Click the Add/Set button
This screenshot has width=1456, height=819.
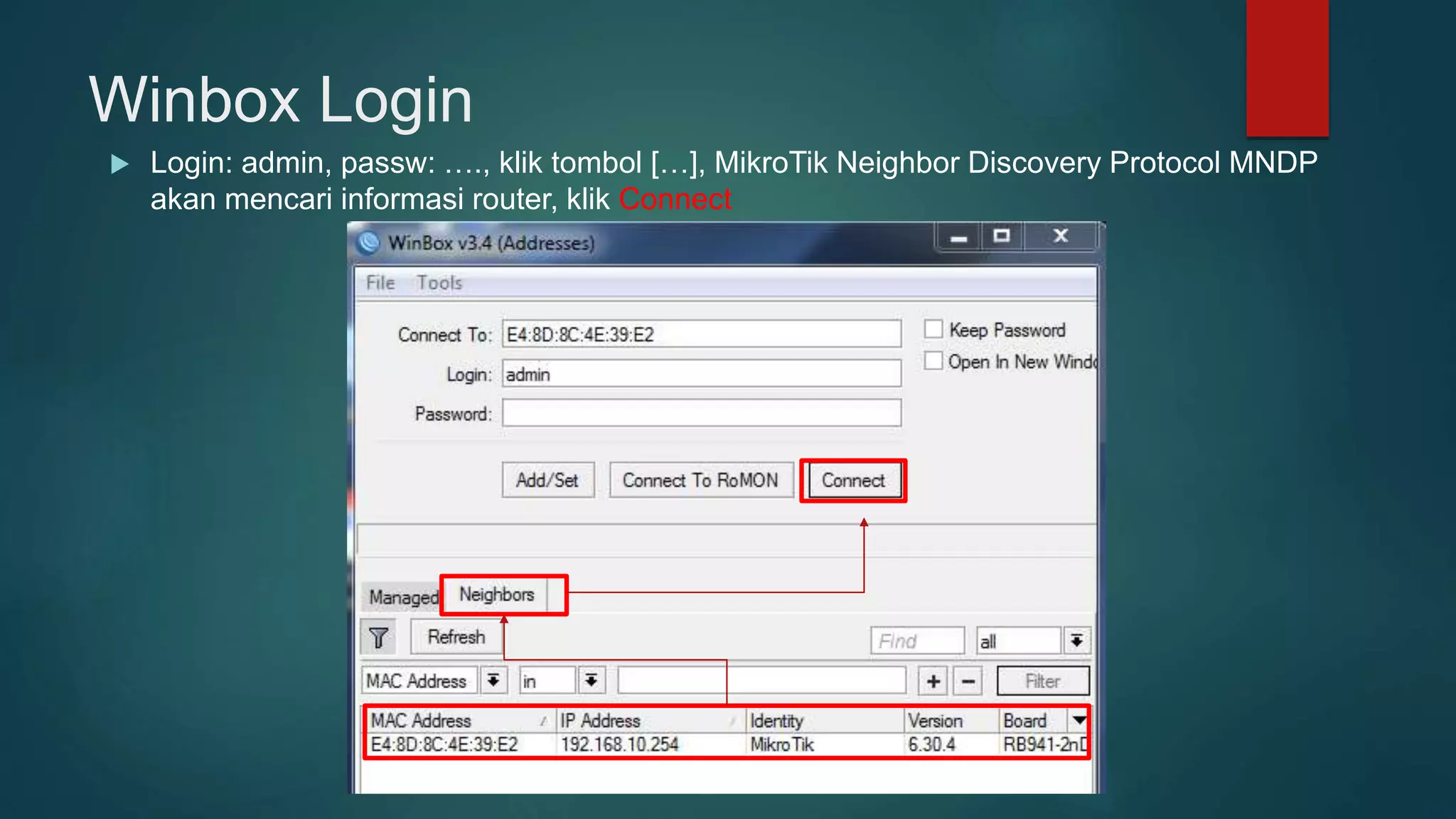547,481
